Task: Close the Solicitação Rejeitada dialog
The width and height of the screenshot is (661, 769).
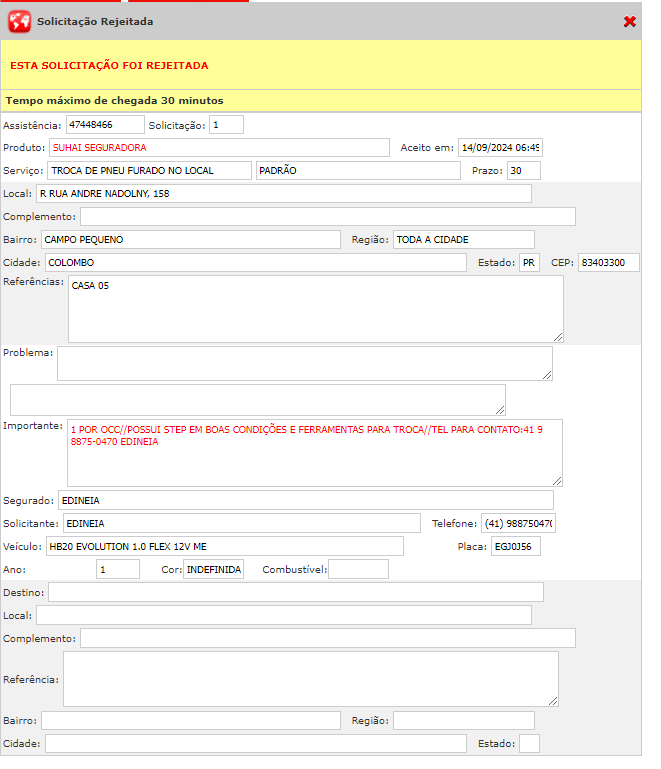Action: point(630,21)
